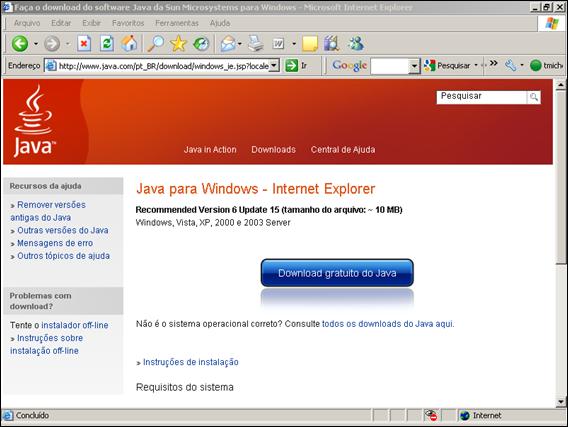The width and height of the screenshot is (568, 427).
Task: Open the Instruções de instalação link
Action: click(191, 362)
